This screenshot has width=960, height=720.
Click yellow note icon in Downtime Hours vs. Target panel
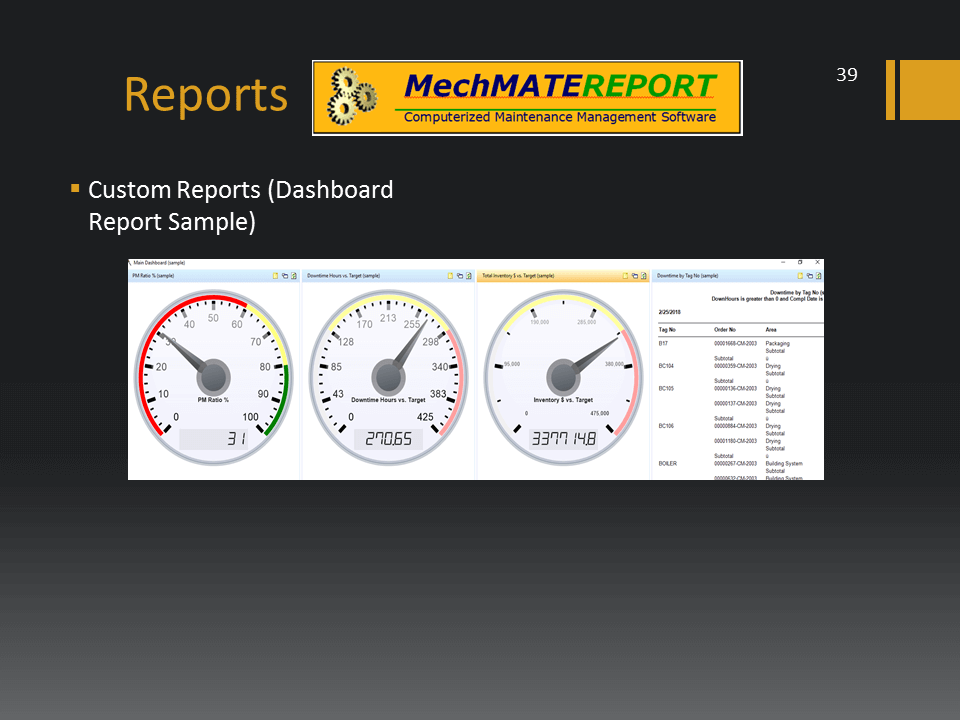coord(451,276)
